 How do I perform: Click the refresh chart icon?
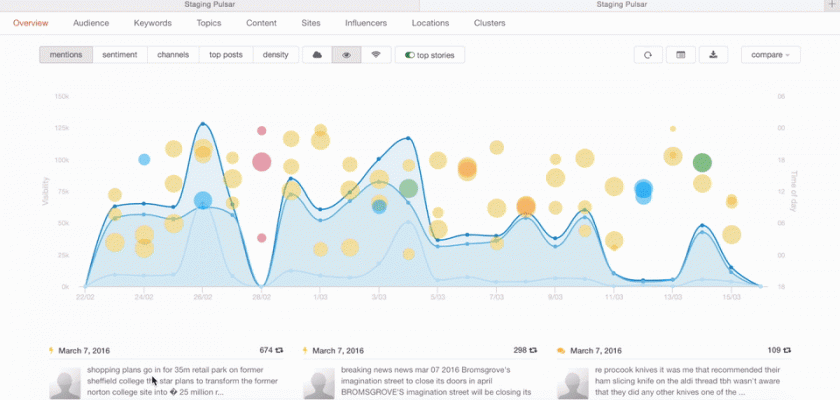pos(648,55)
